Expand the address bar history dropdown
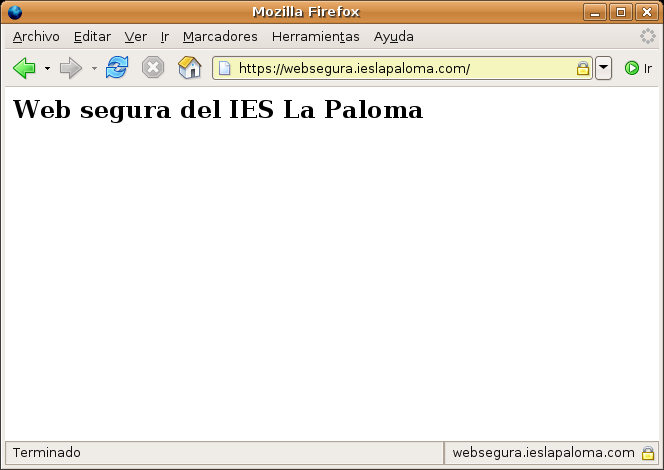 tap(603, 68)
